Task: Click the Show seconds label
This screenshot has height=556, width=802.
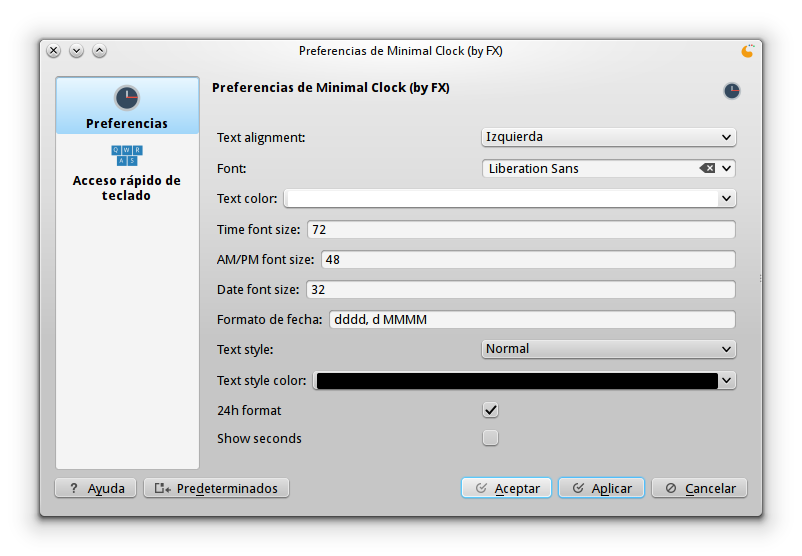Action: tap(259, 438)
